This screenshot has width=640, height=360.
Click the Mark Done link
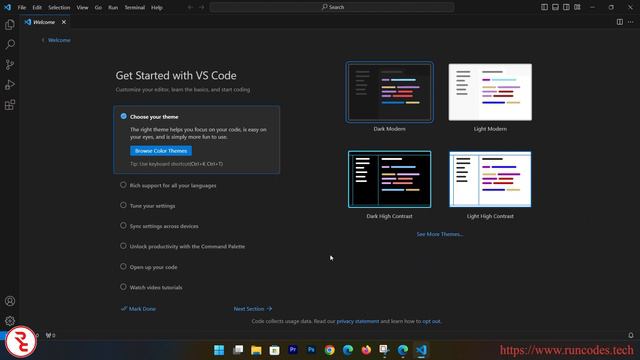tap(139, 309)
